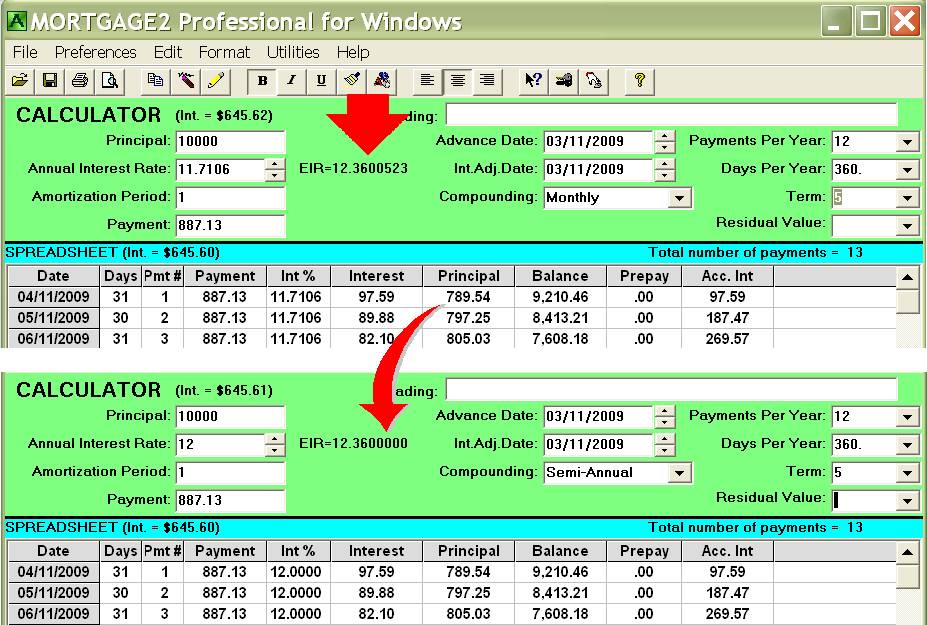This screenshot has height=625, width=927.
Task: Click the yellow question mark help icon
Action: point(639,81)
